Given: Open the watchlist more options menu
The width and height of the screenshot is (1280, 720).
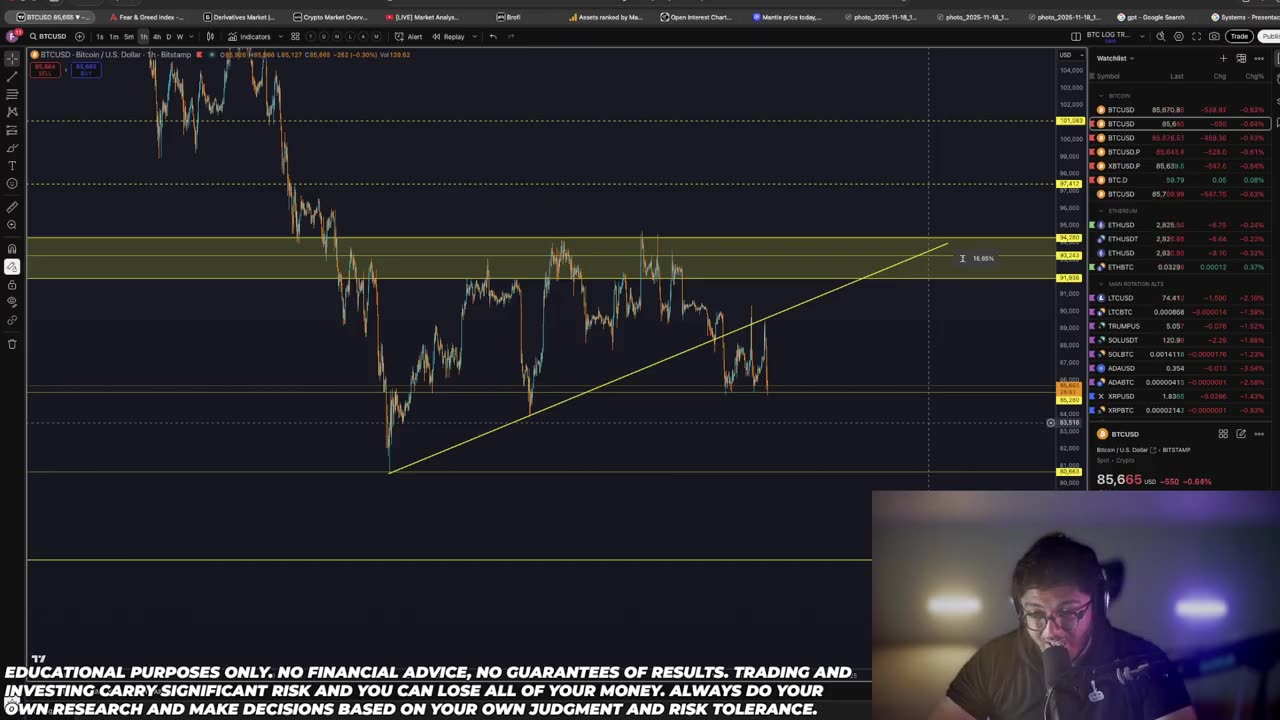Looking at the screenshot, I should pos(1259,58).
